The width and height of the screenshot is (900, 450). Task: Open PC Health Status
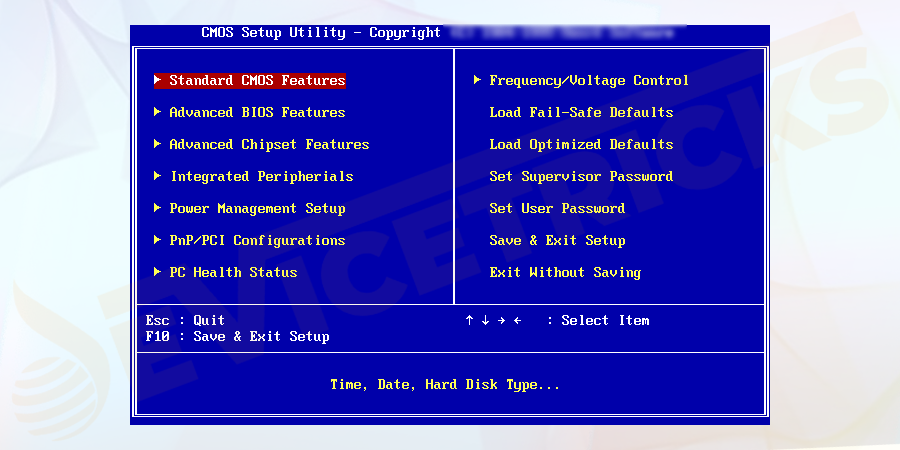pyautogui.click(x=233, y=273)
